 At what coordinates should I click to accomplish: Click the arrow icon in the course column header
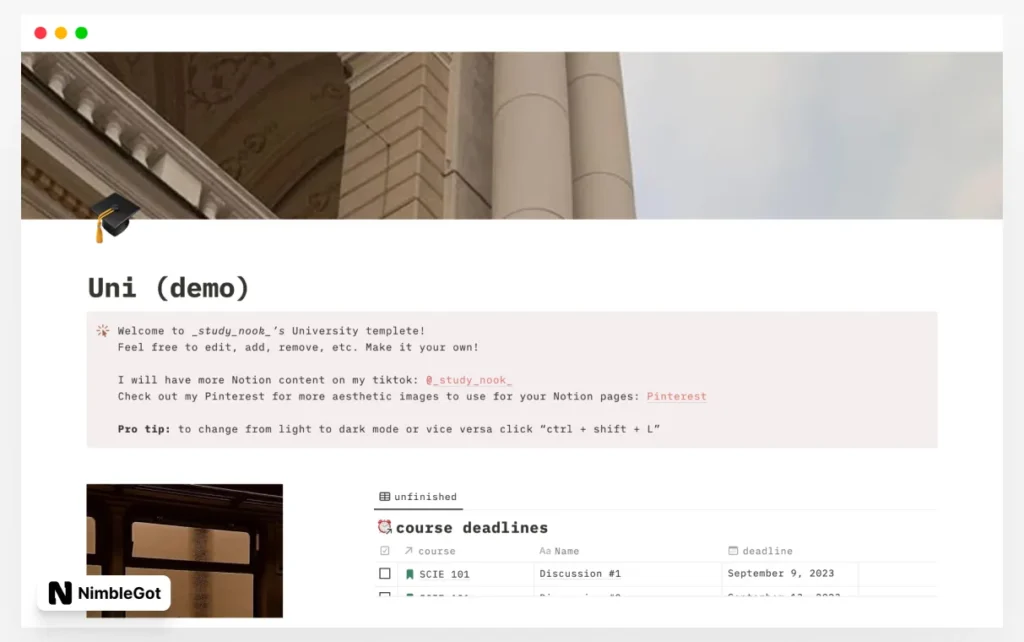coord(408,551)
